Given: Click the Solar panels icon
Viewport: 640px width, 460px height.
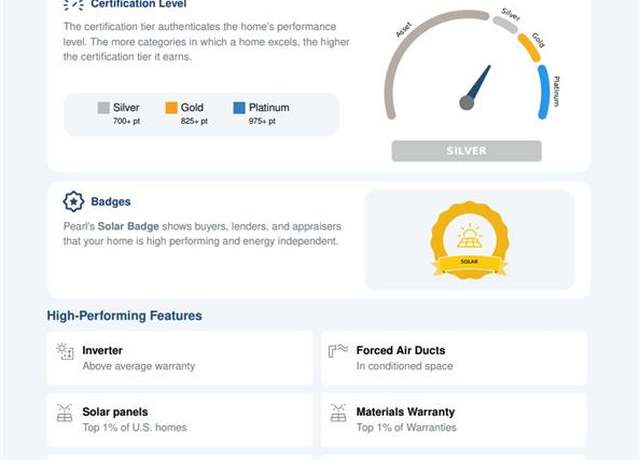Looking at the screenshot, I should click(64, 413).
